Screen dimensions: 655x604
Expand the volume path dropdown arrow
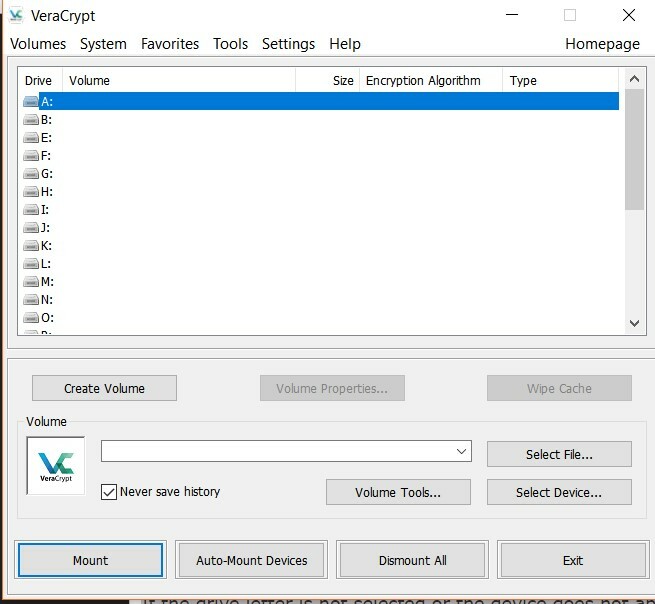pyautogui.click(x=461, y=451)
